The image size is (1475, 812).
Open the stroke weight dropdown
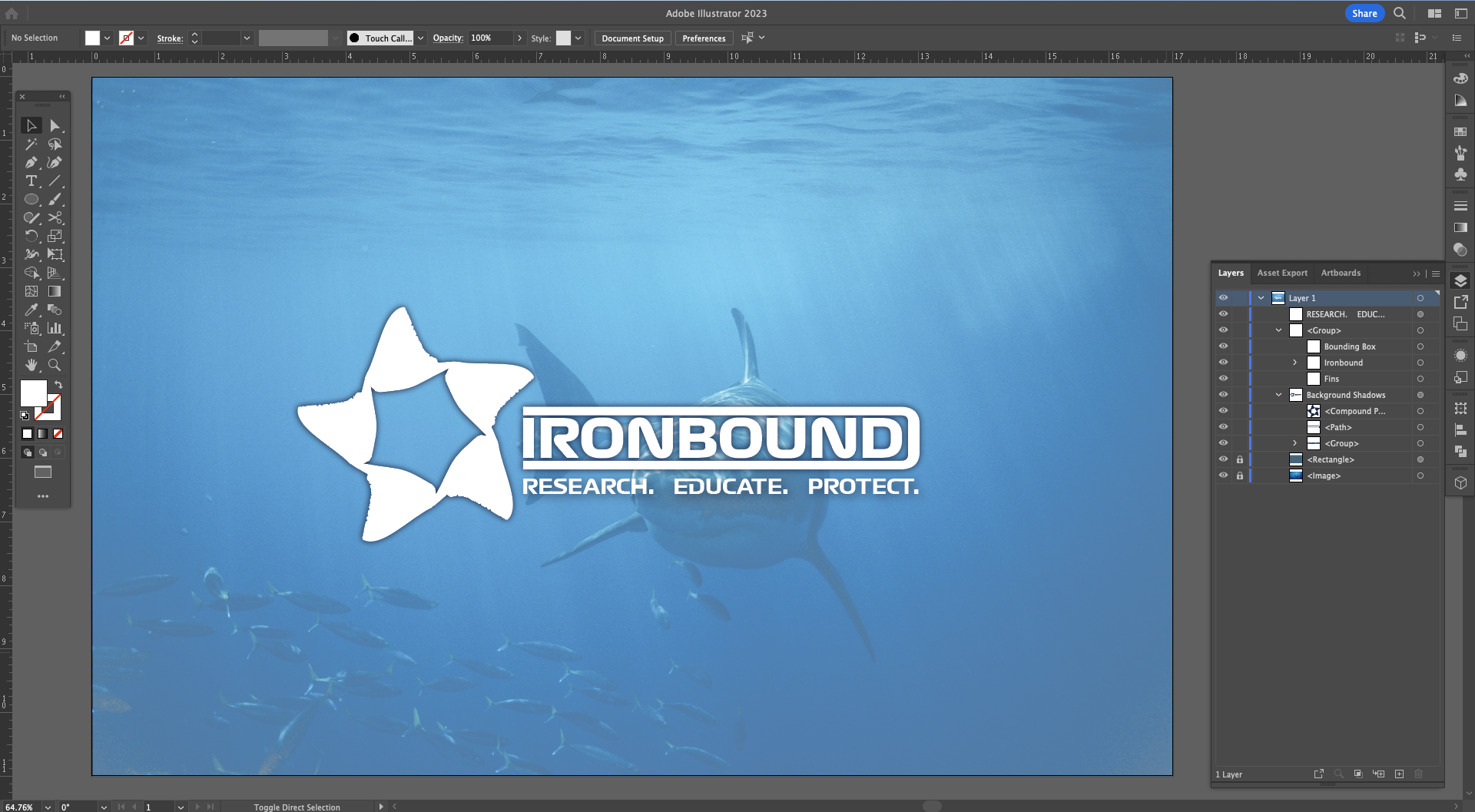(x=247, y=38)
